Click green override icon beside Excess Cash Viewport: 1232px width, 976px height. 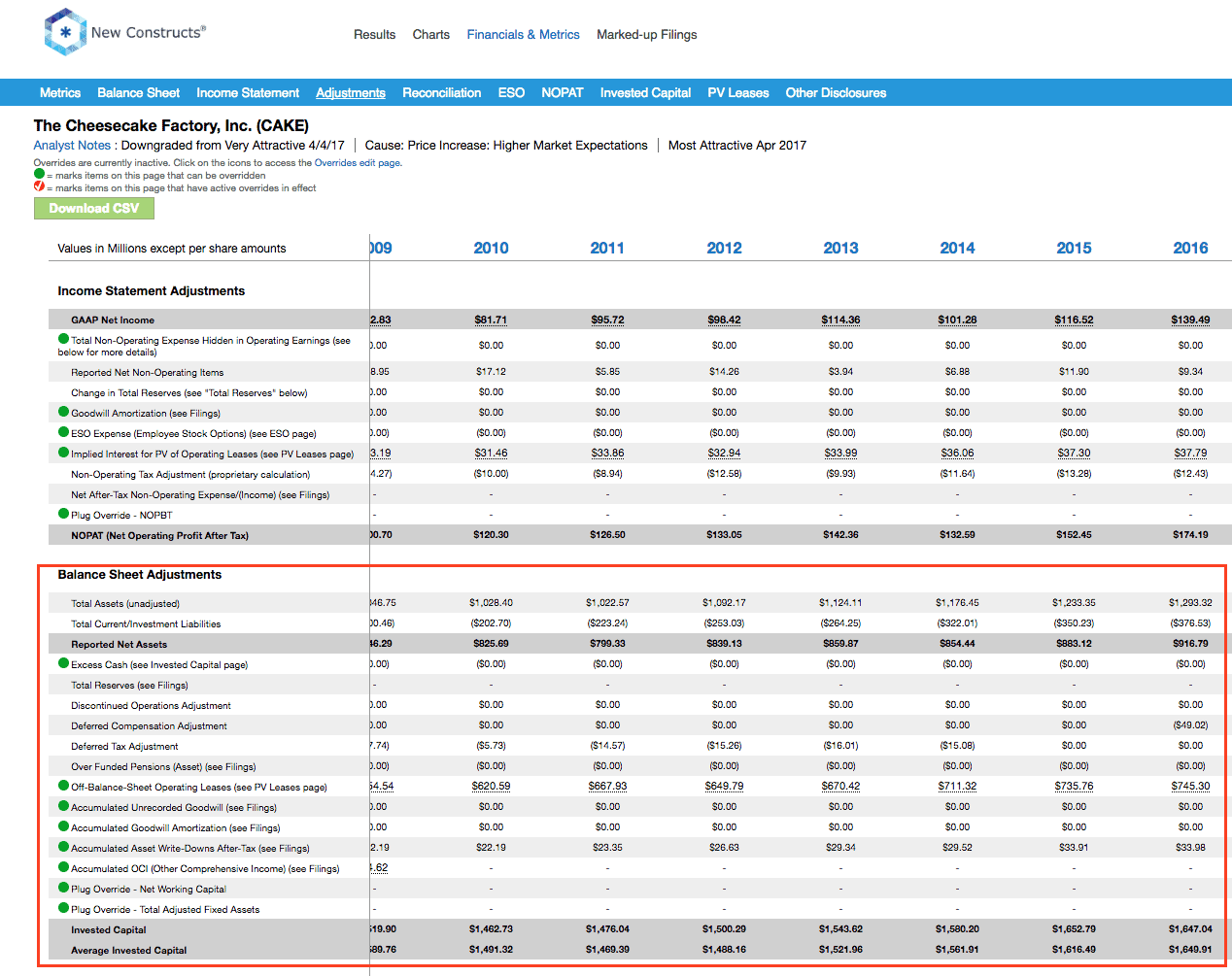click(x=63, y=663)
